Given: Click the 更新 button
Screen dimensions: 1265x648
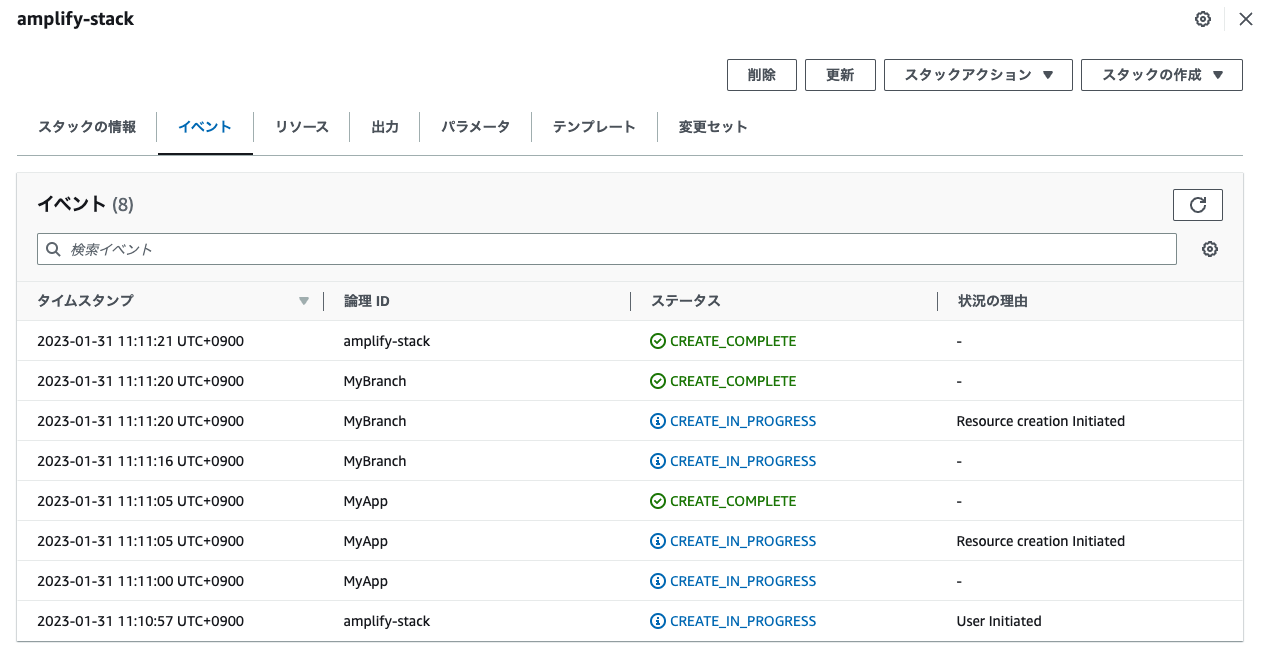Looking at the screenshot, I should coord(840,75).
